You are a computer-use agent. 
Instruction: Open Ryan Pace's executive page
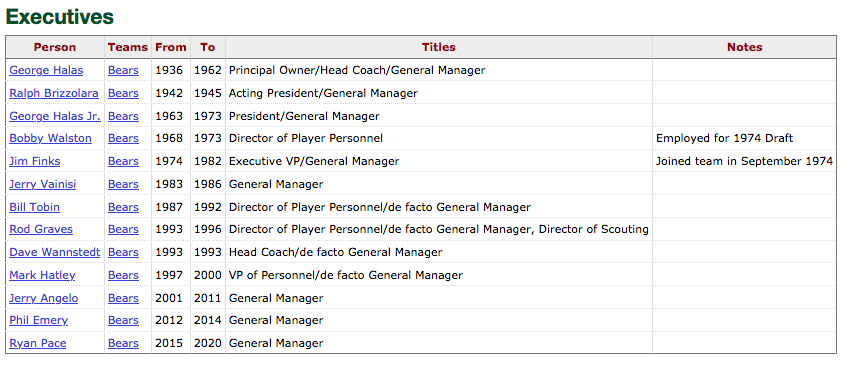(38, 343)
